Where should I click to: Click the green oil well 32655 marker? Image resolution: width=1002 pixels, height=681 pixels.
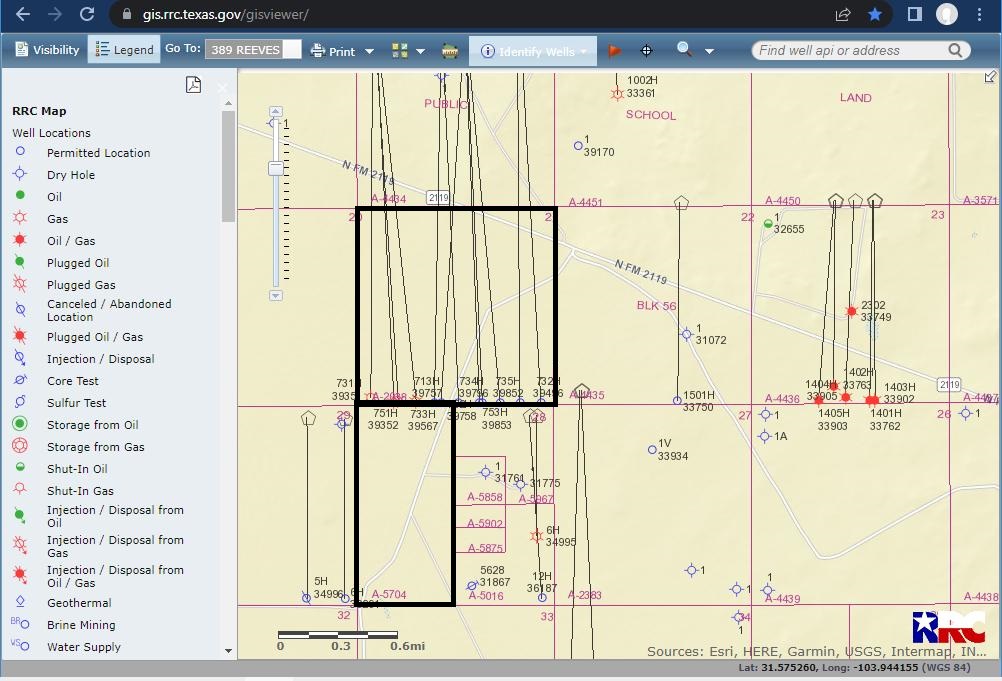click(767, 224)
